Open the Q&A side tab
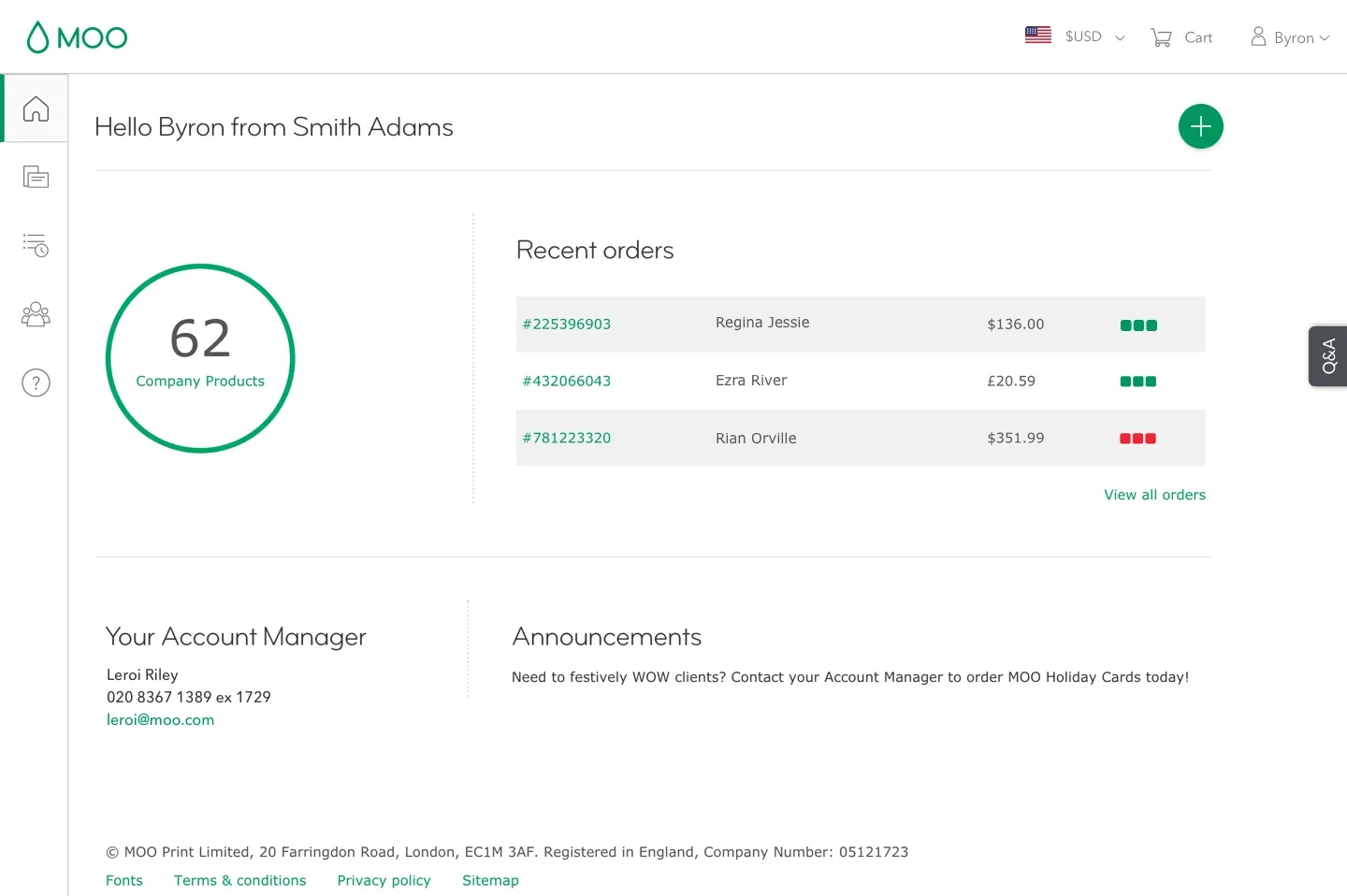Image resolution: width=1347 pixels, height=896 pixels. coord(1328,356)
